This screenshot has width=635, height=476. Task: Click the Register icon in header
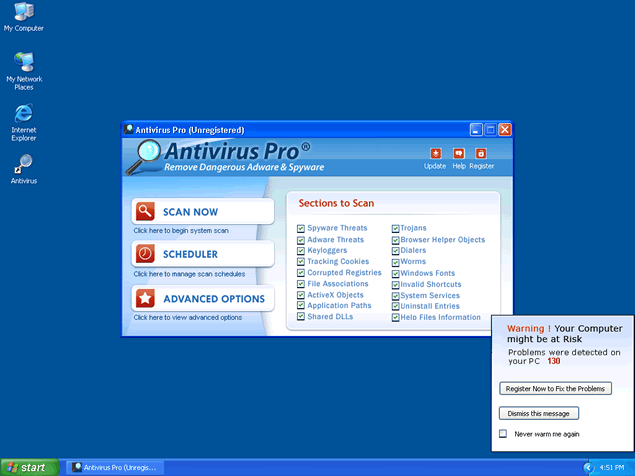[x=481, y=154]
